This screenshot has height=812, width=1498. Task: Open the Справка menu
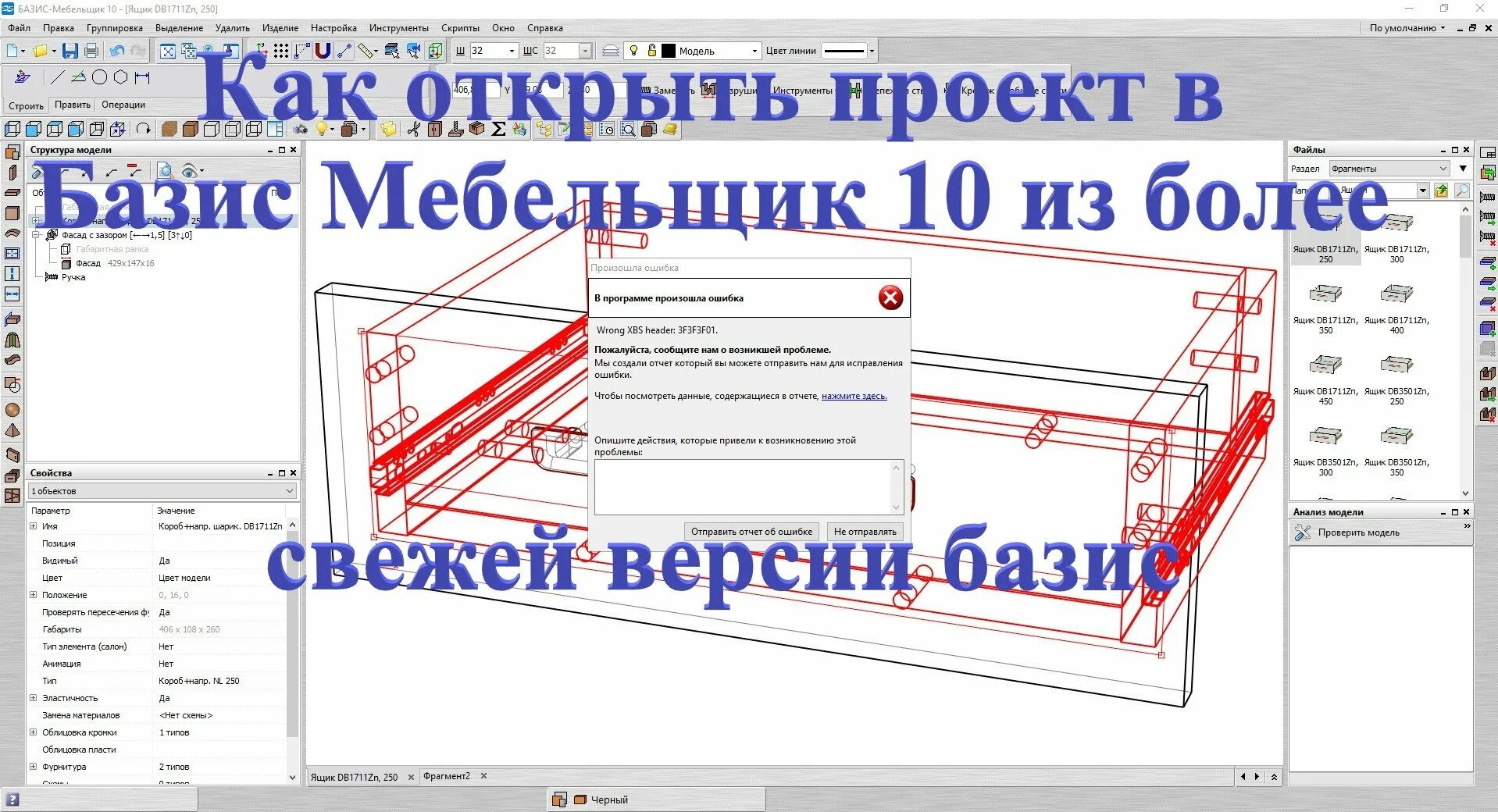[545, 28]
